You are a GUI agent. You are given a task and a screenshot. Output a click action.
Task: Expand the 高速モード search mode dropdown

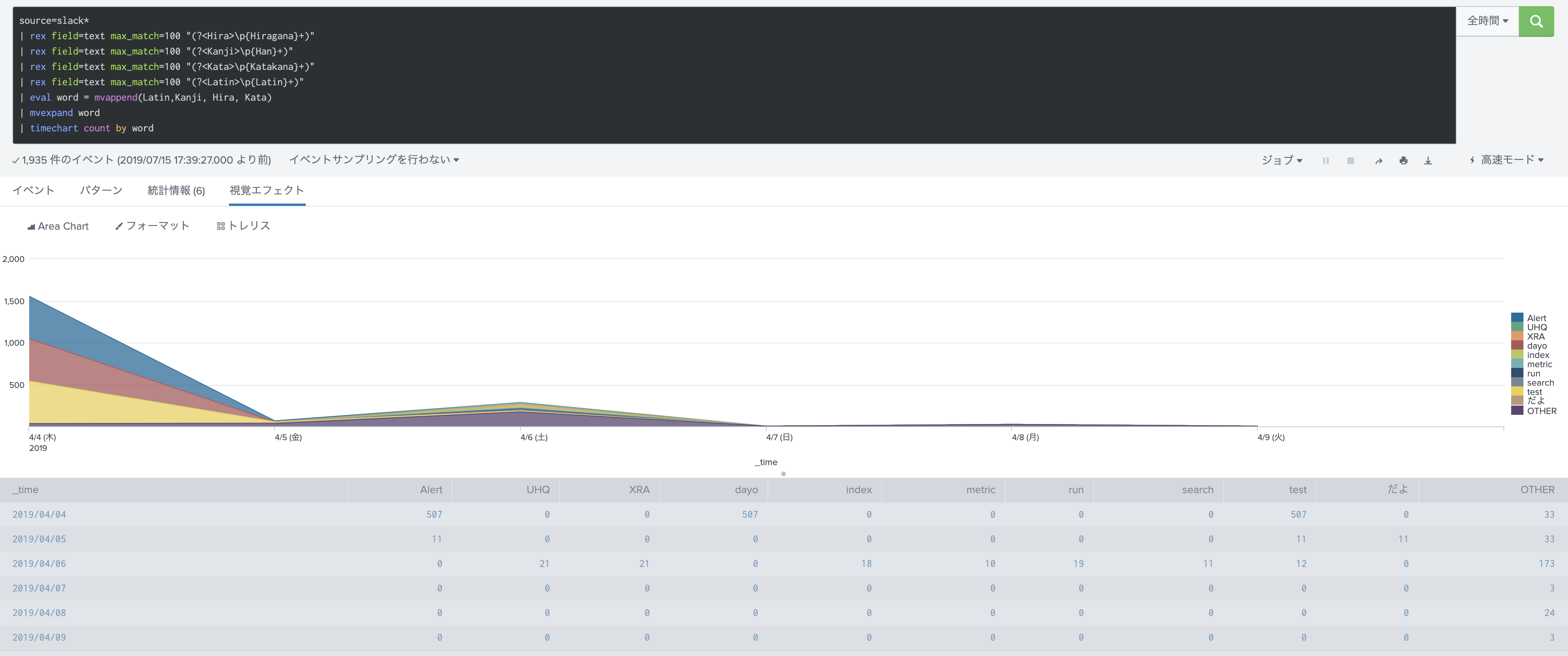pyautogui.click(x=1507, y=160)
